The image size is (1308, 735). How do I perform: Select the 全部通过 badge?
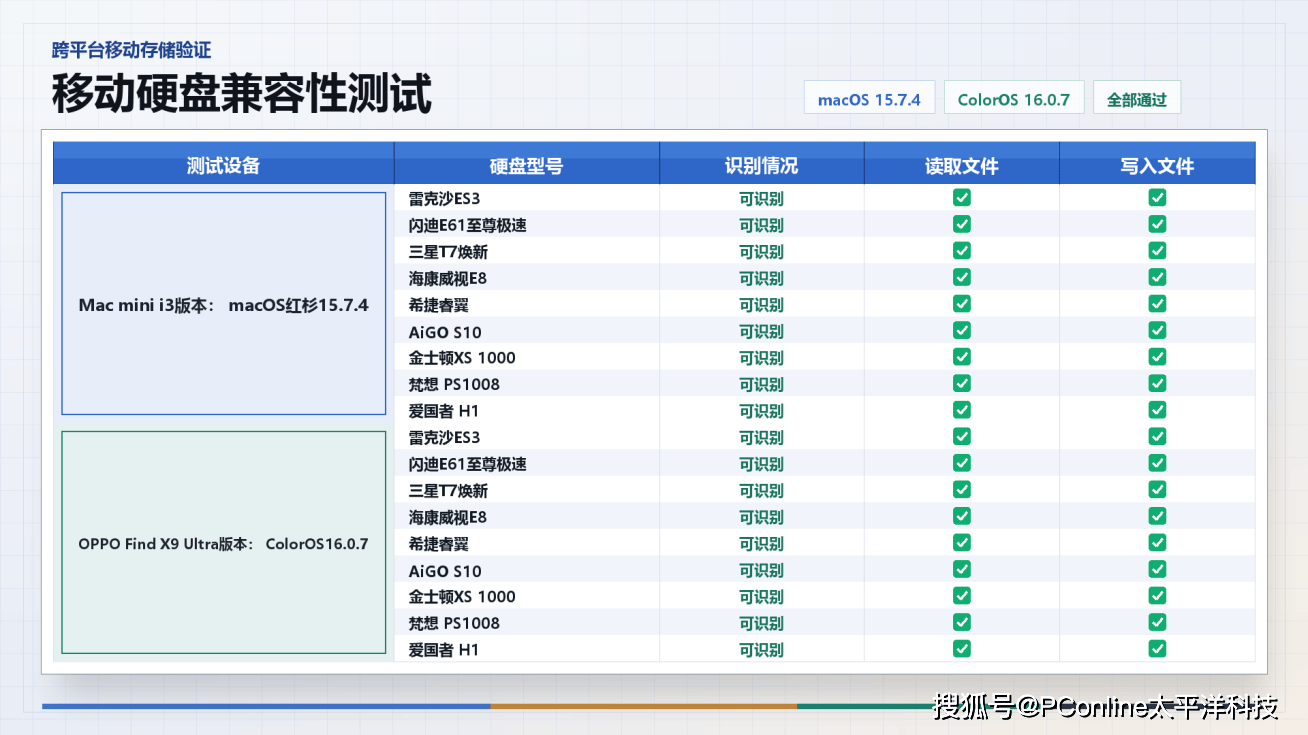(1137, 98)
